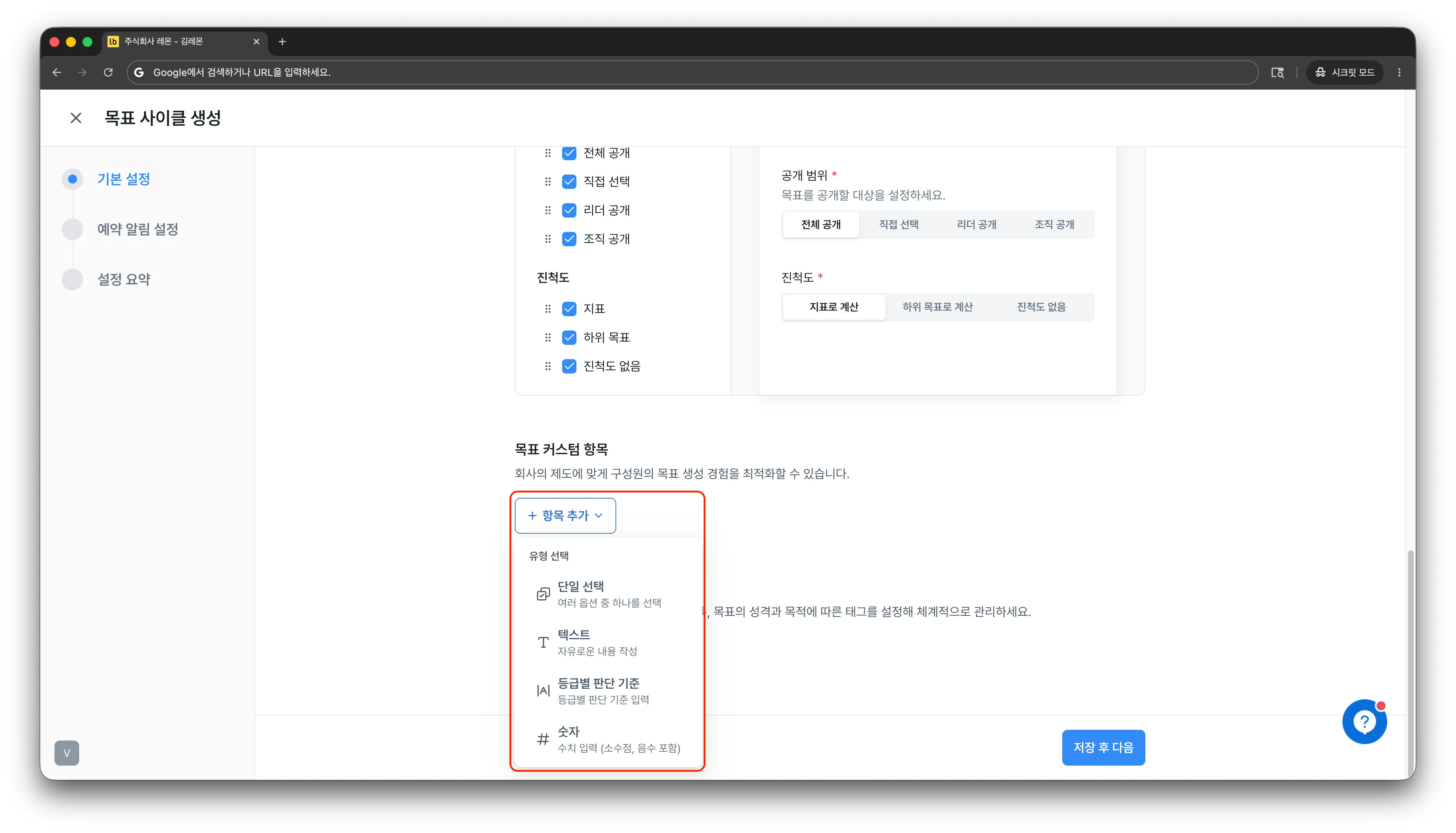The height and width of the screenshot is (833, 1456).
Task: Go to 예약 알림 설정 step
Action: [138, 229]
